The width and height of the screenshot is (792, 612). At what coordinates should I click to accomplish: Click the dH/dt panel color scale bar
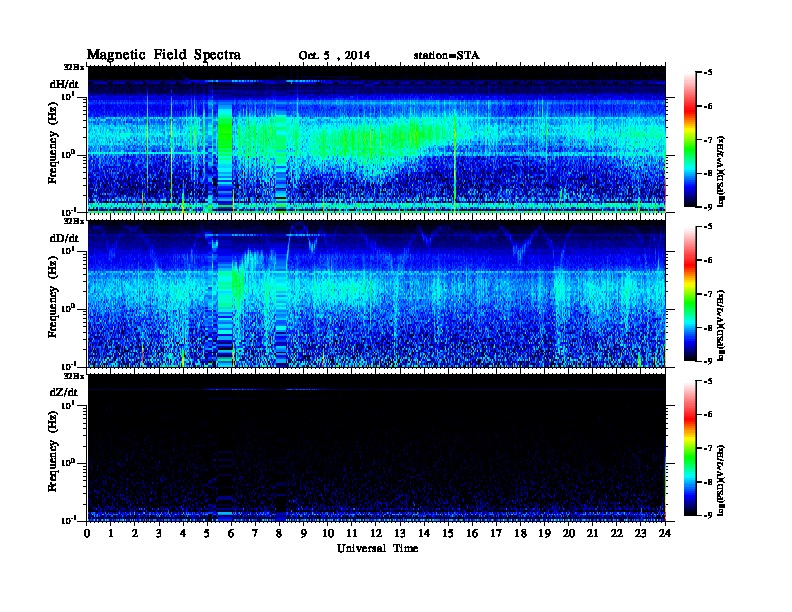point(689,140)
